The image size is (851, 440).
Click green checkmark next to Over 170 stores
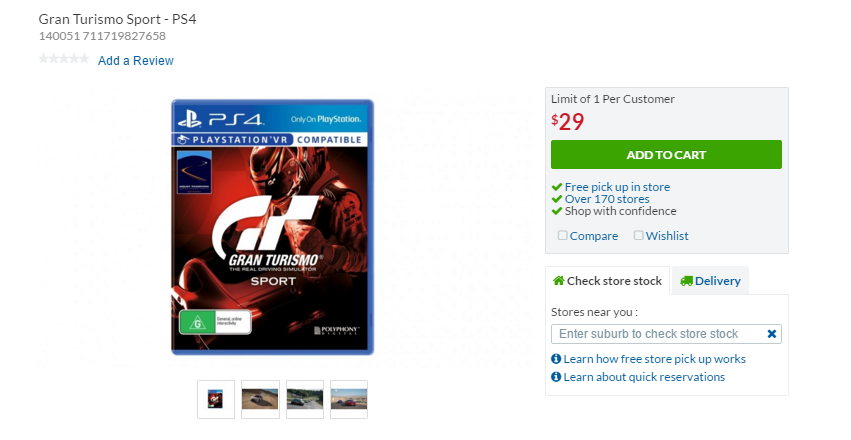coord(557,199)
